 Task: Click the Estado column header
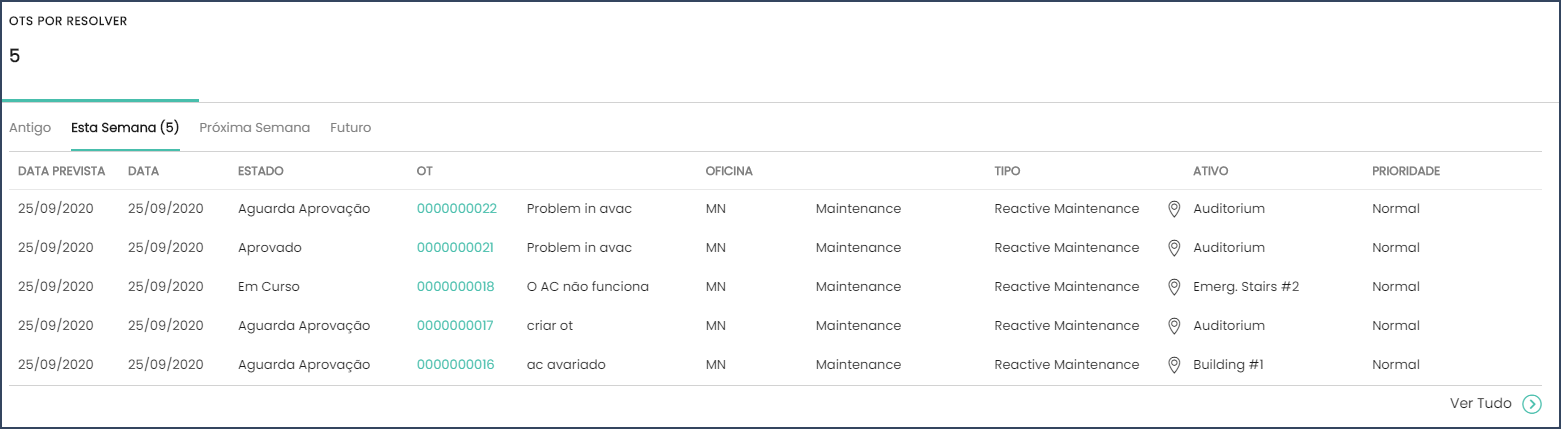[x=261, y=172]
